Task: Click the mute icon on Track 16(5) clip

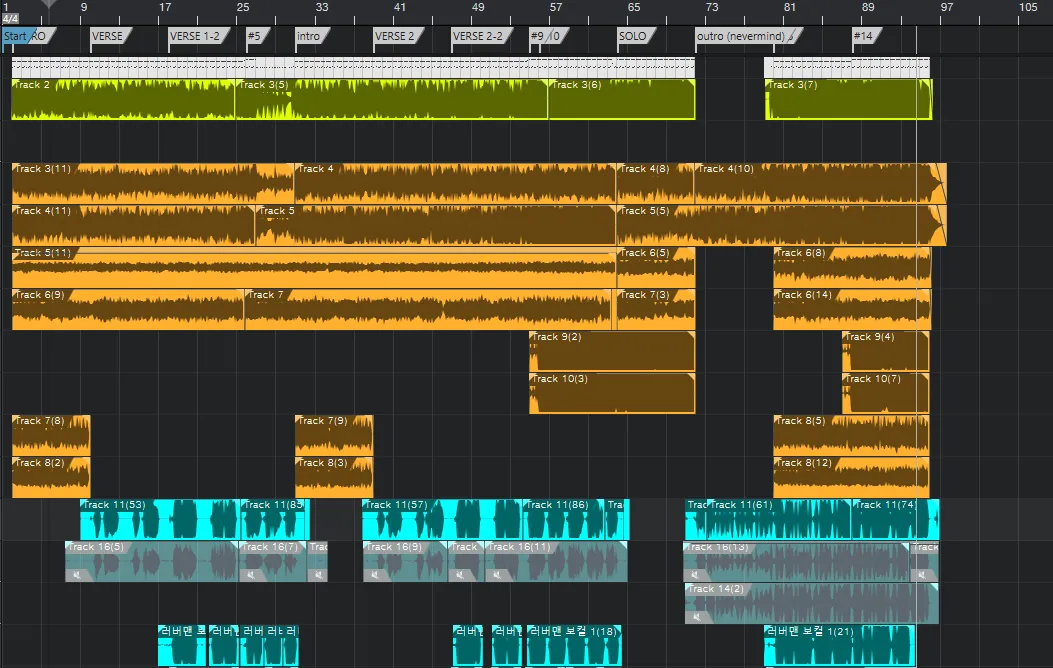Action: coord(77,575)
